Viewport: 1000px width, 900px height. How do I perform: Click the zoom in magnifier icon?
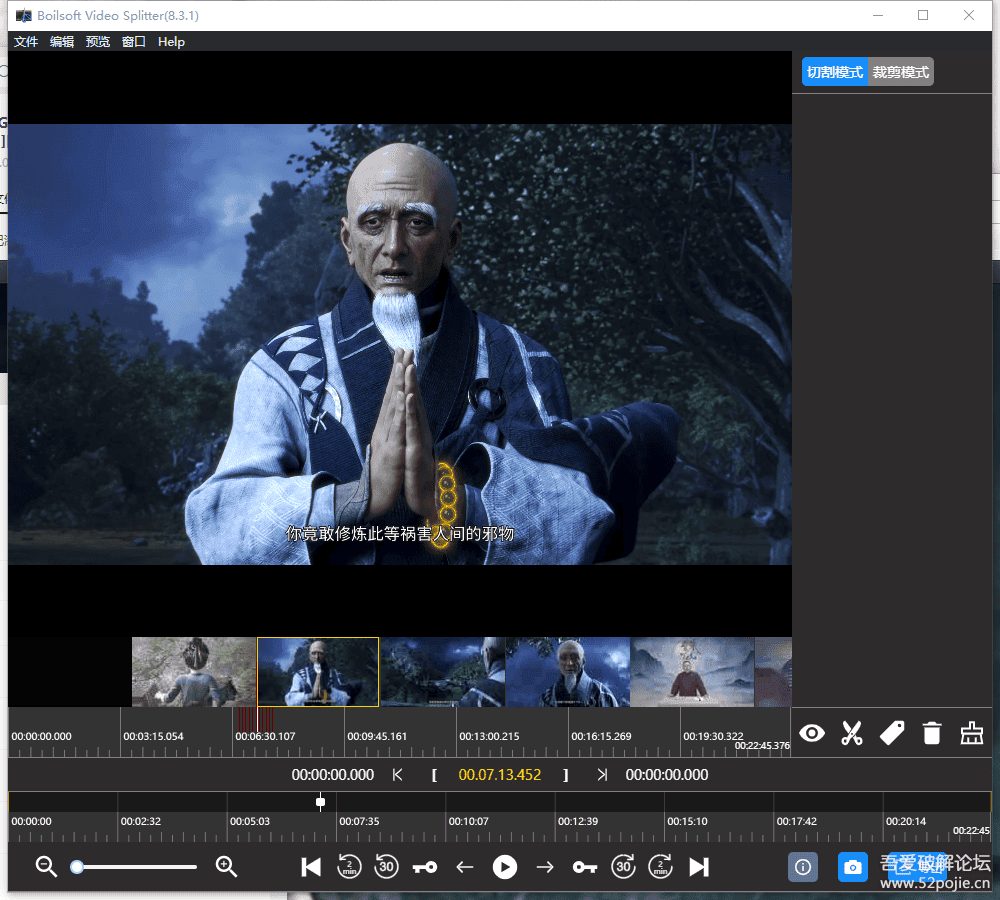(x=226, y=866)
